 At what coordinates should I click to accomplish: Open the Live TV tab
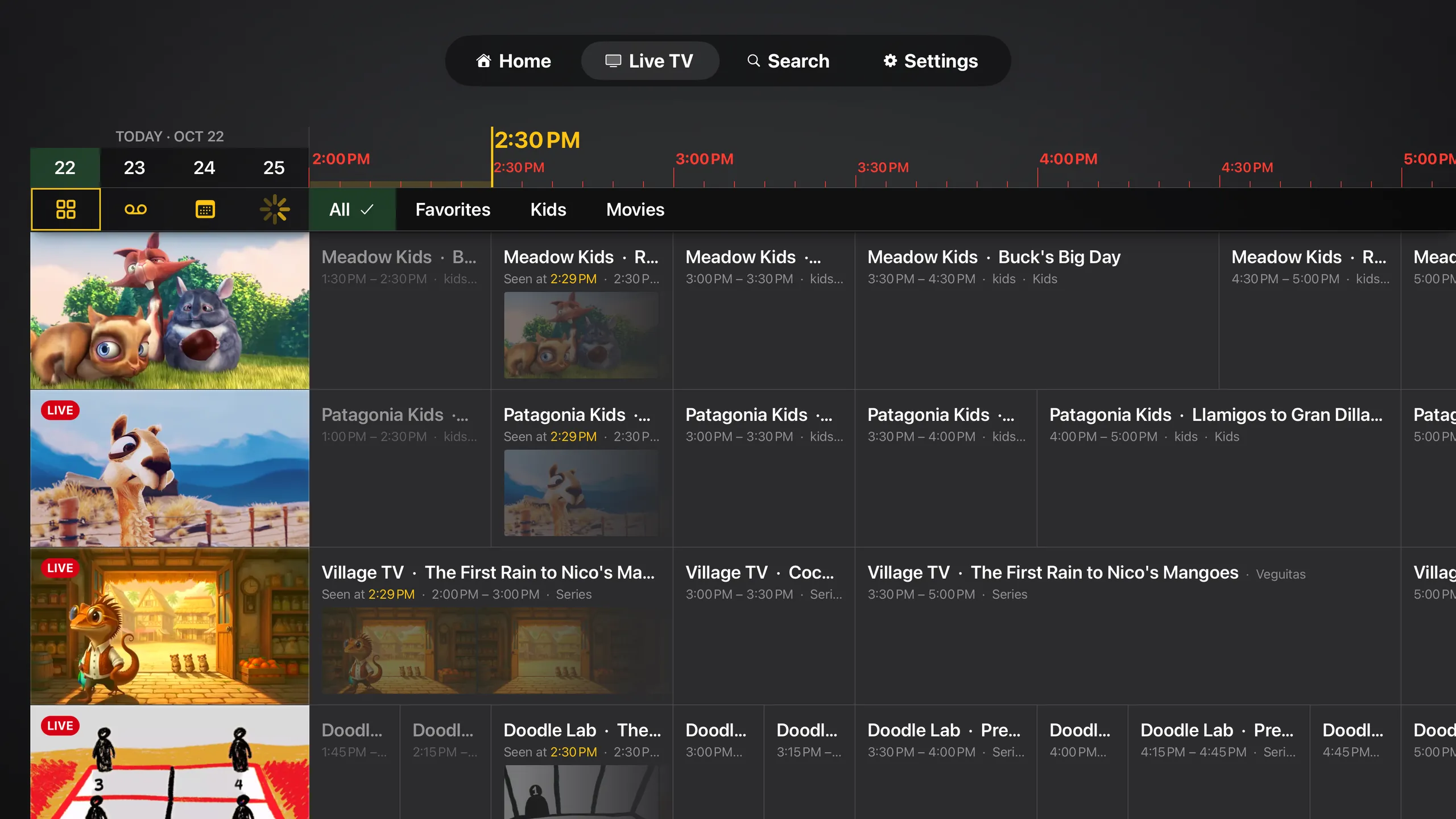click(x=650, y=61)
